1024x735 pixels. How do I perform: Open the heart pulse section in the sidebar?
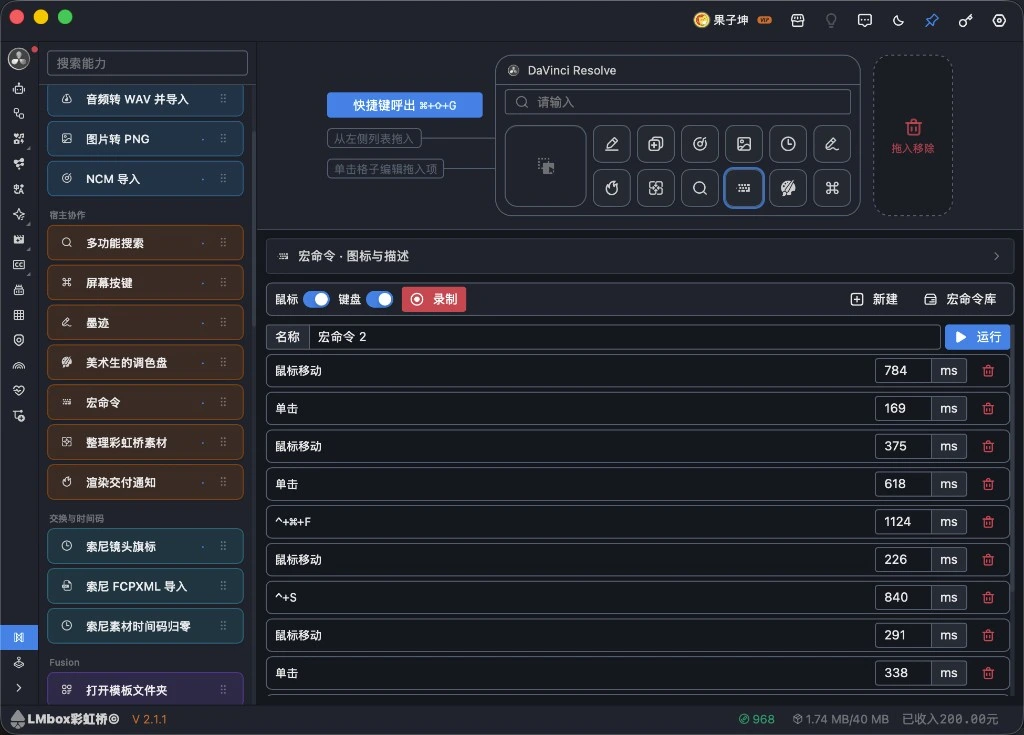pyautogui.click(x=19, y=391)
